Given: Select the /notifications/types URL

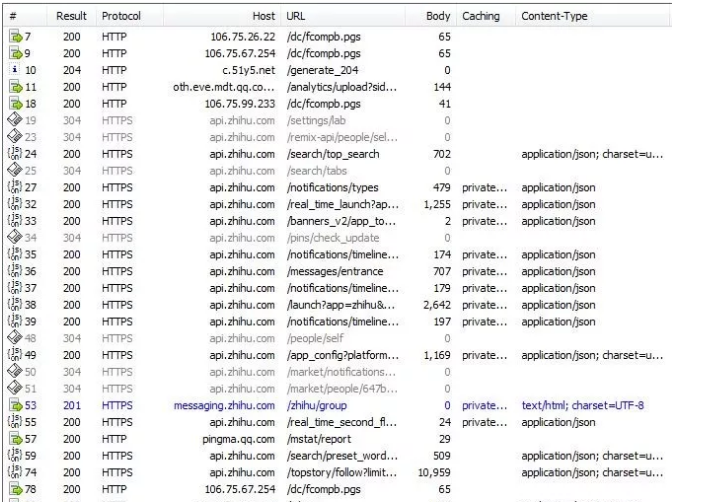Looking at the screenshot, I should (x=332, y=187).
